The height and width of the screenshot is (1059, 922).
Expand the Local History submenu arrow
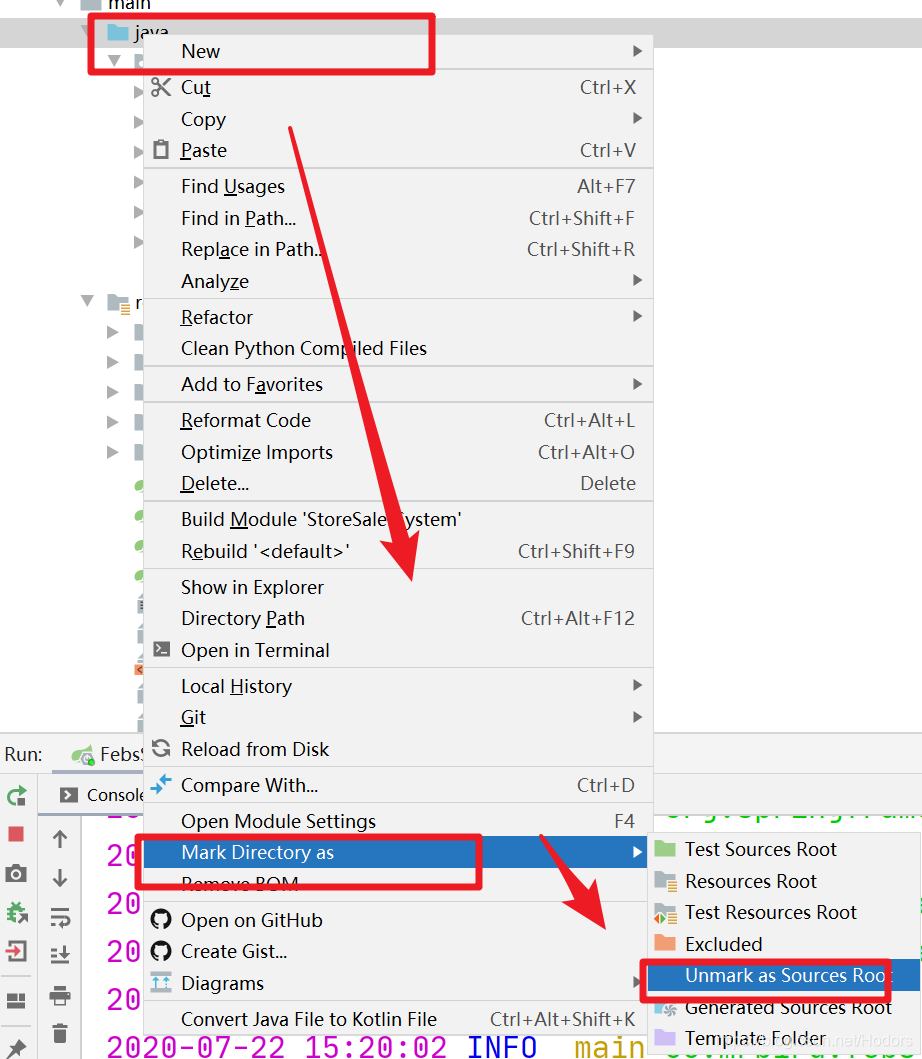pyautogui.click(x=637, y=685)
